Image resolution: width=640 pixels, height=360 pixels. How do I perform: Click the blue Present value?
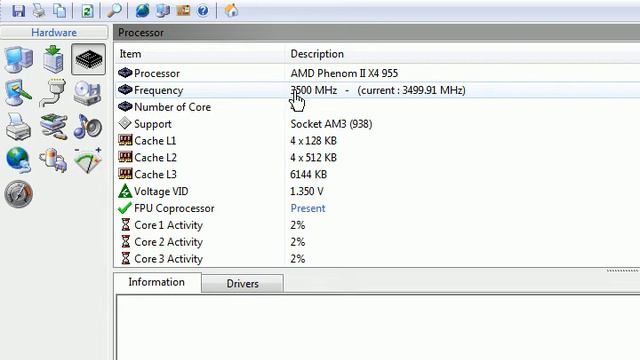(308, 208)
